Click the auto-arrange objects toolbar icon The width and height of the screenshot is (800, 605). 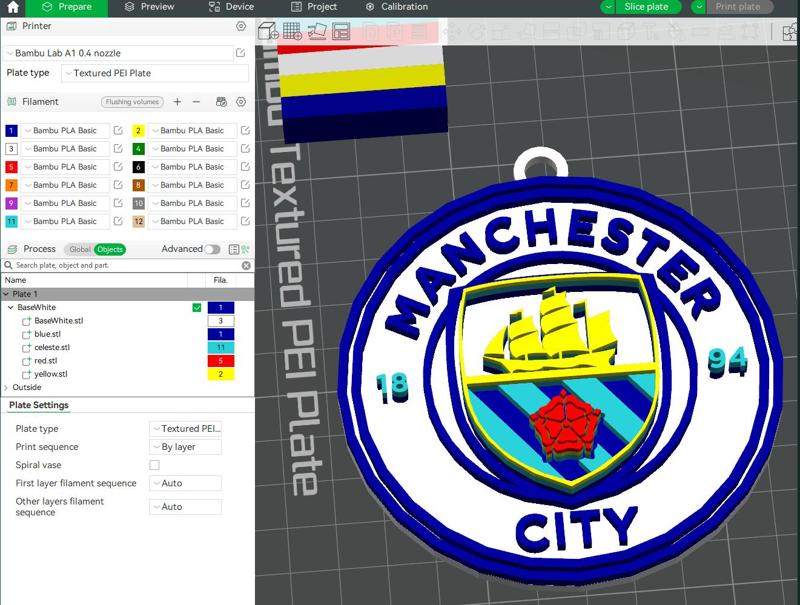pos(316,32)
